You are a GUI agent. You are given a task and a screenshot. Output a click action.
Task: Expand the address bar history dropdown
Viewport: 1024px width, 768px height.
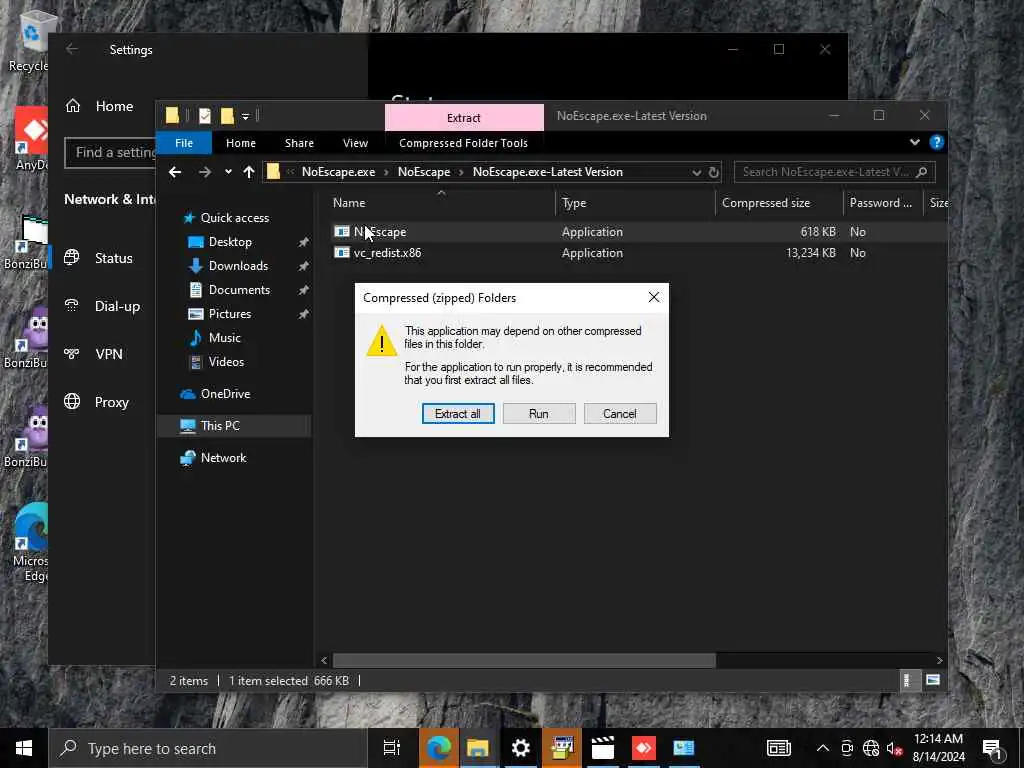[696, 172]
